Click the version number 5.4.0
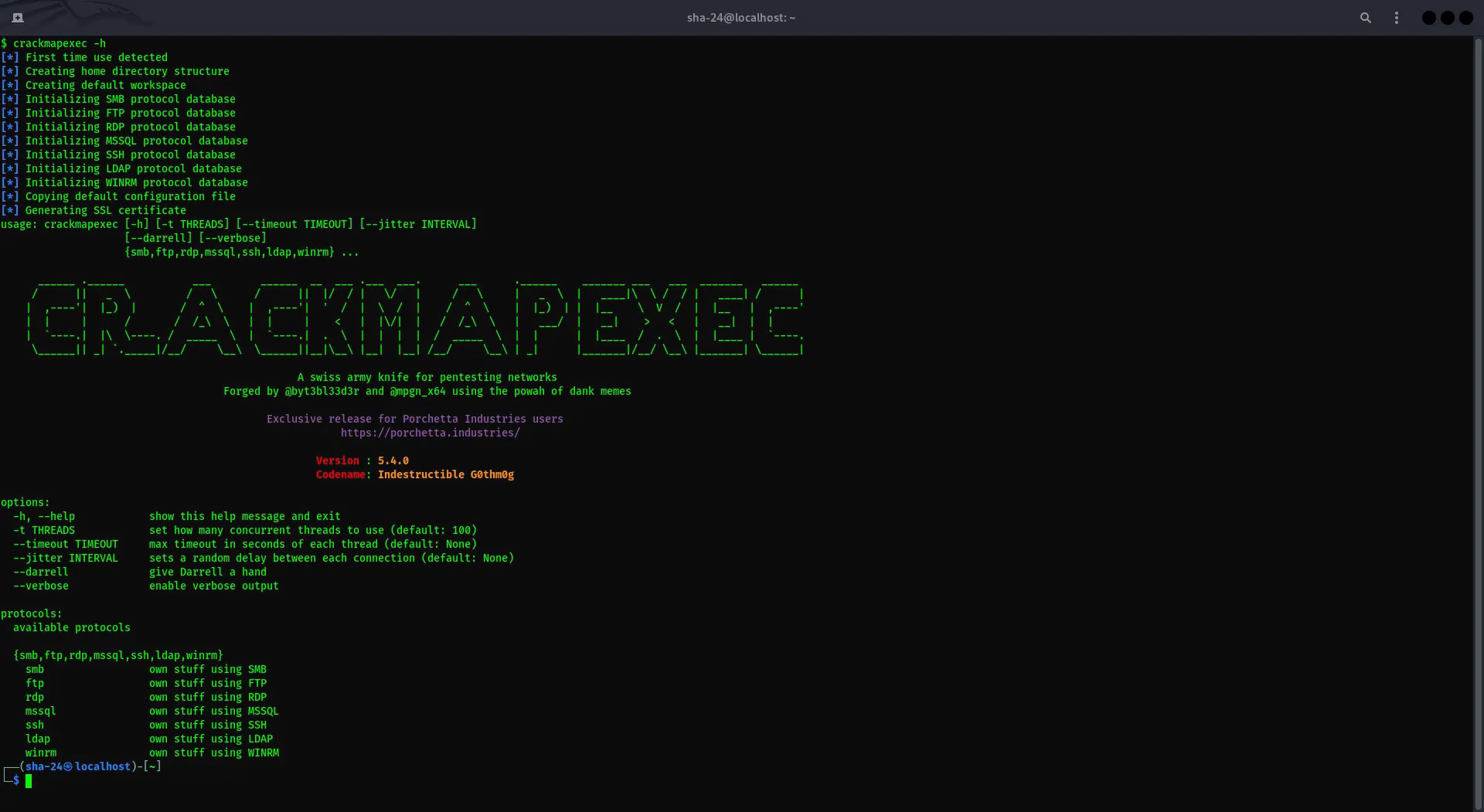The width and height of the screenshot is (1484, 812). tap(393, 460)
